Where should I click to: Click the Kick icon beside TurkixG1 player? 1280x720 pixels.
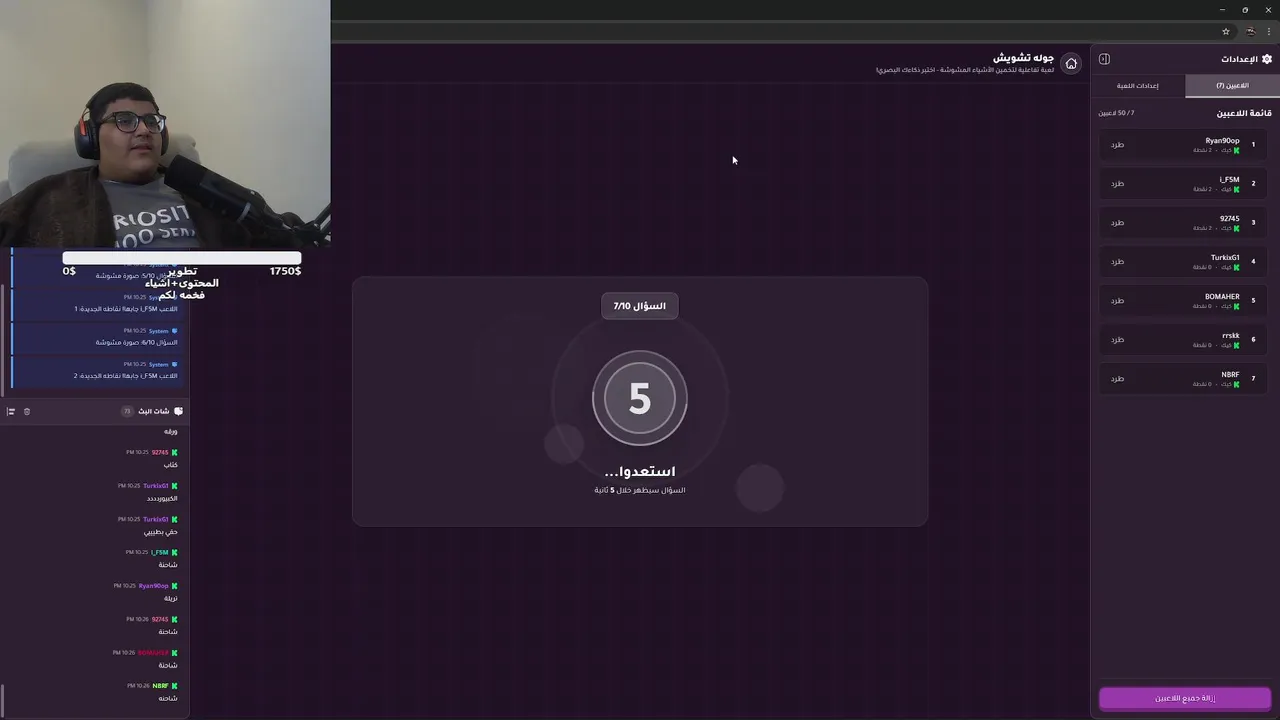click(1237, 267)
